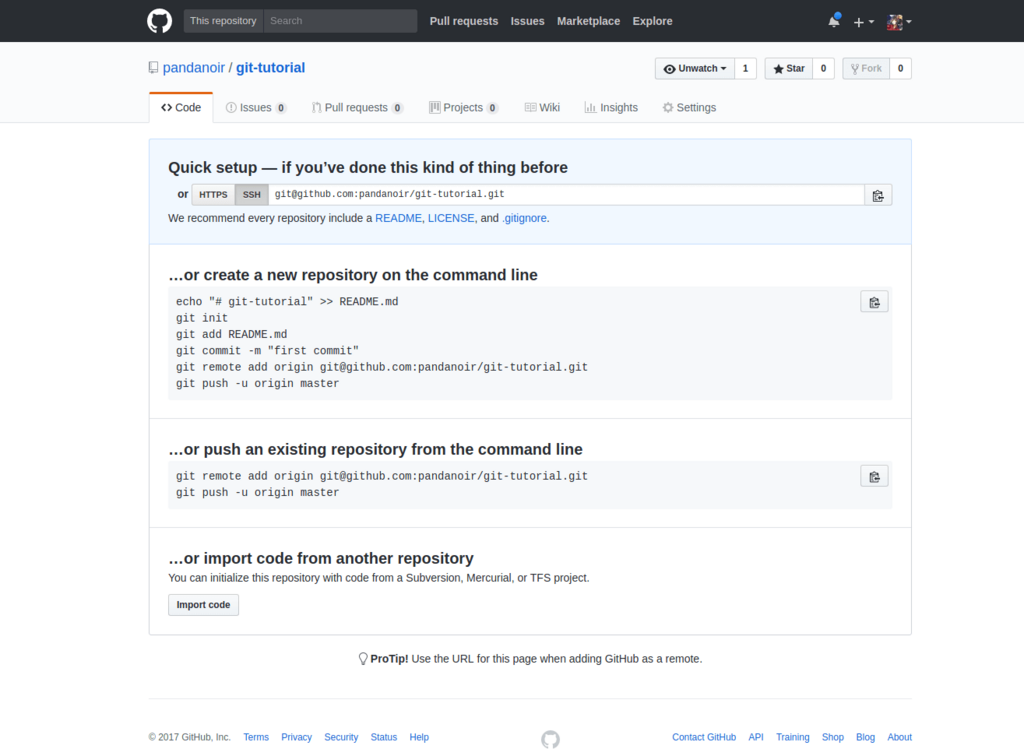Click the .gitignore recommendation link

[524, 218]
